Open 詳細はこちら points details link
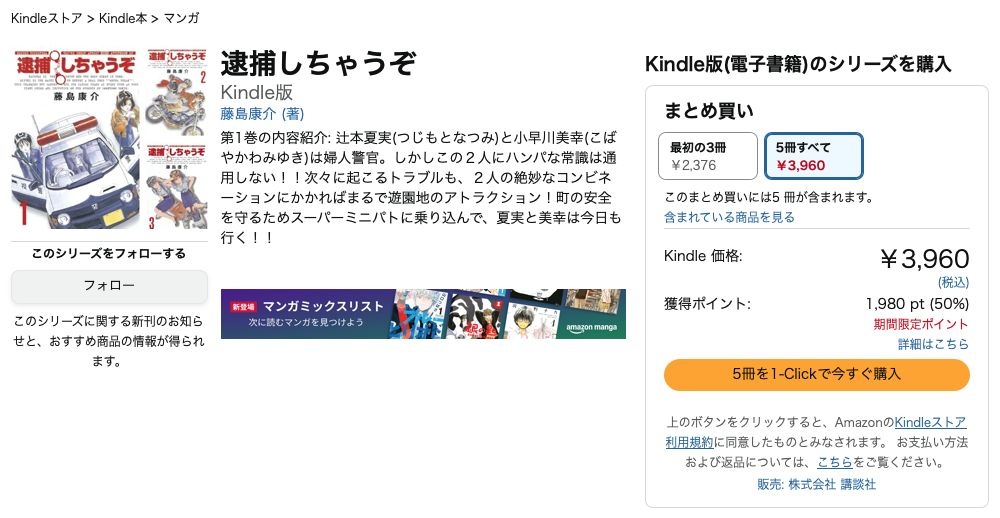The image size is (1000, 518). [933, 343]
